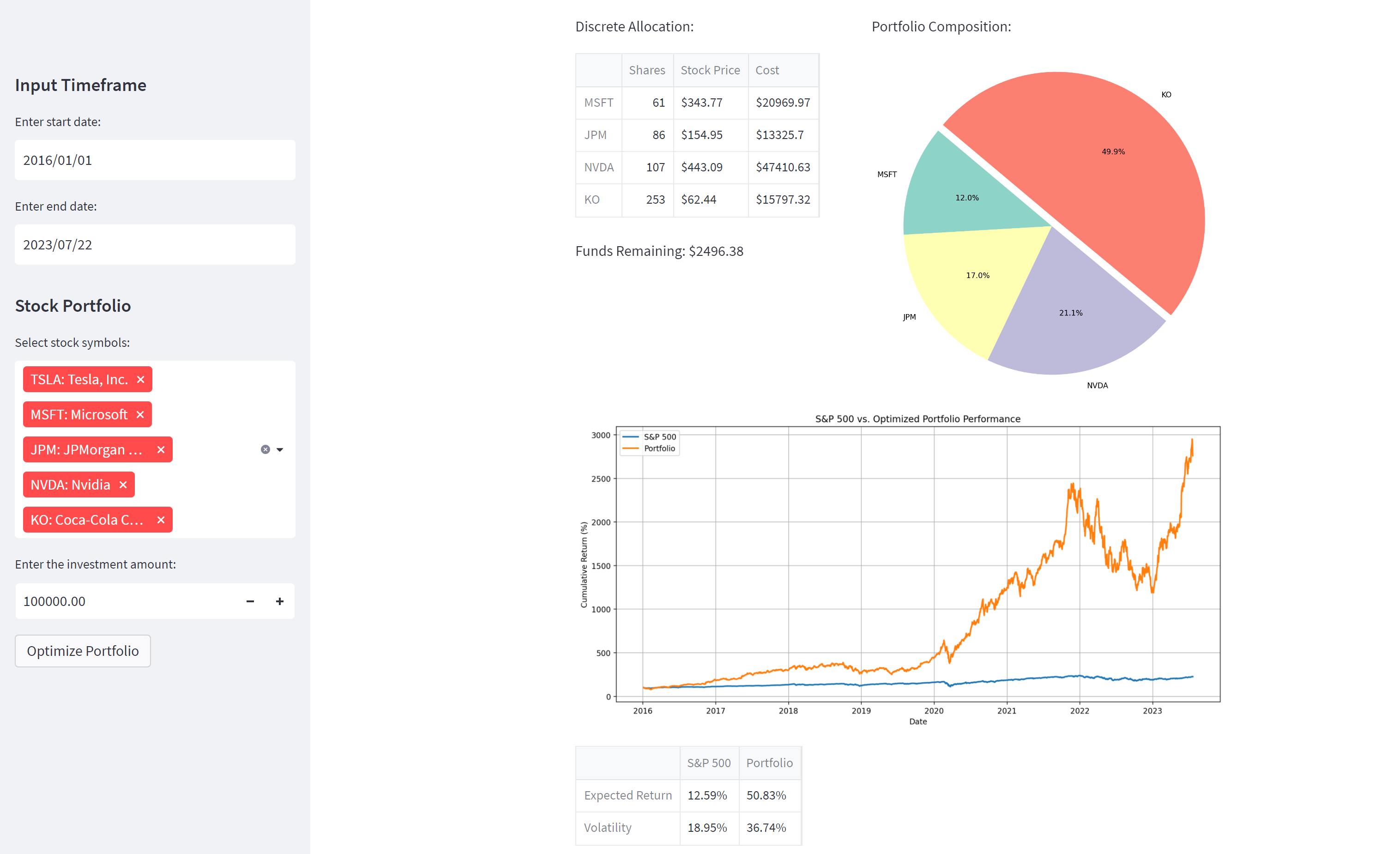Screen dimensions: 1400x854
Task: Click the Optimize Portfolio button
Action: (x=83, y=651)
